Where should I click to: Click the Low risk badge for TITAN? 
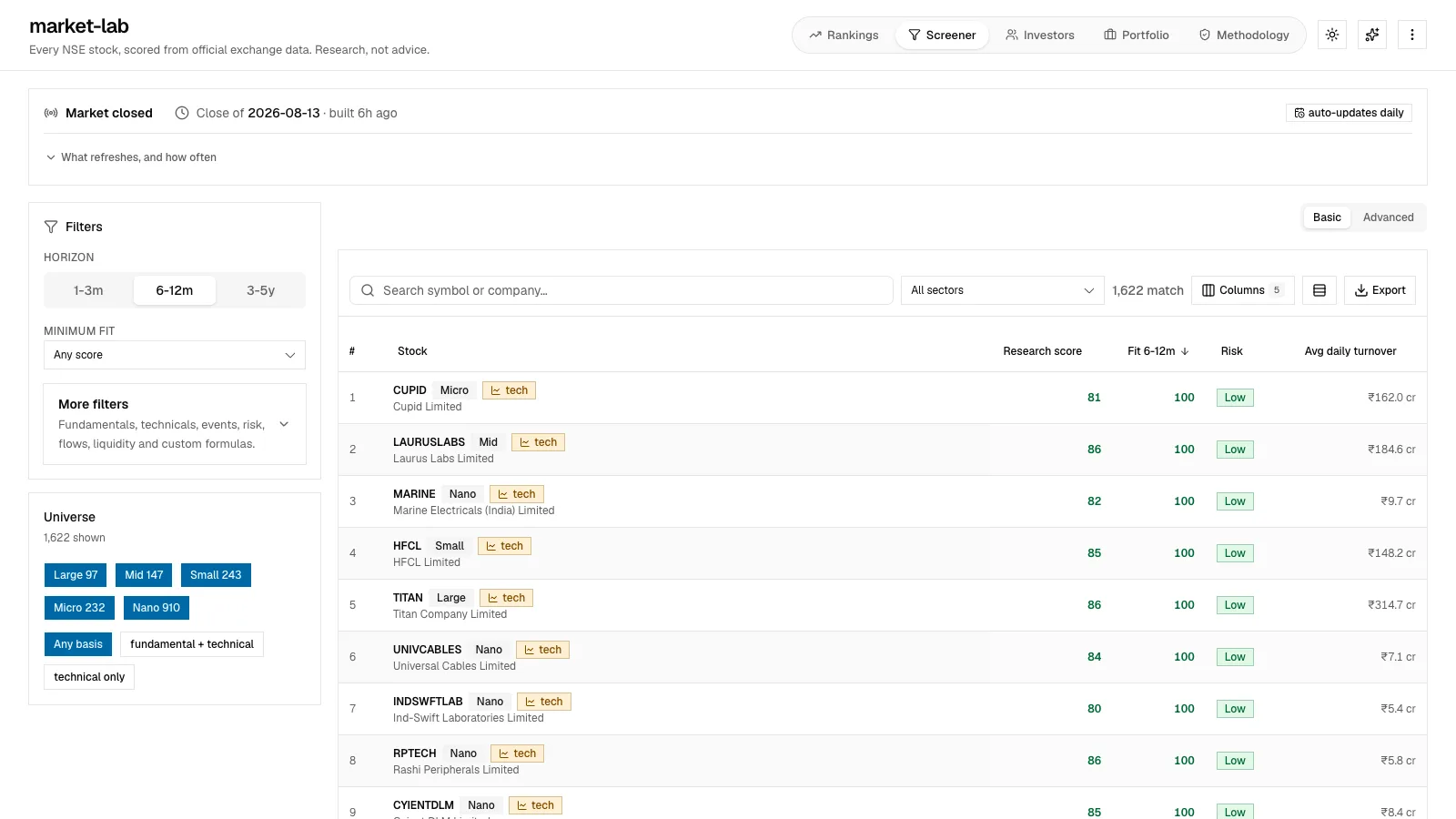tap(1235, 605)
